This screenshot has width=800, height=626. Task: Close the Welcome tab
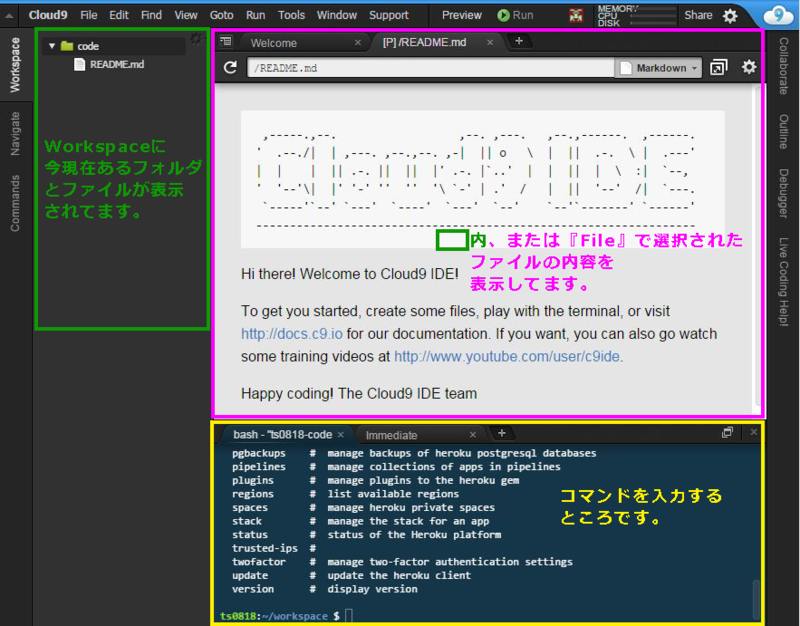[x=358, y=43]
